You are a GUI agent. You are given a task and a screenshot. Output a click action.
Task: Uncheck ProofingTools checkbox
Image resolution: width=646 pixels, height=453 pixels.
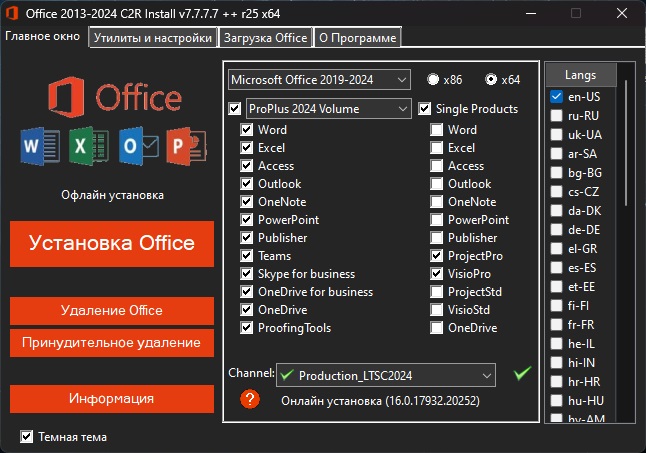pos(246,328)
